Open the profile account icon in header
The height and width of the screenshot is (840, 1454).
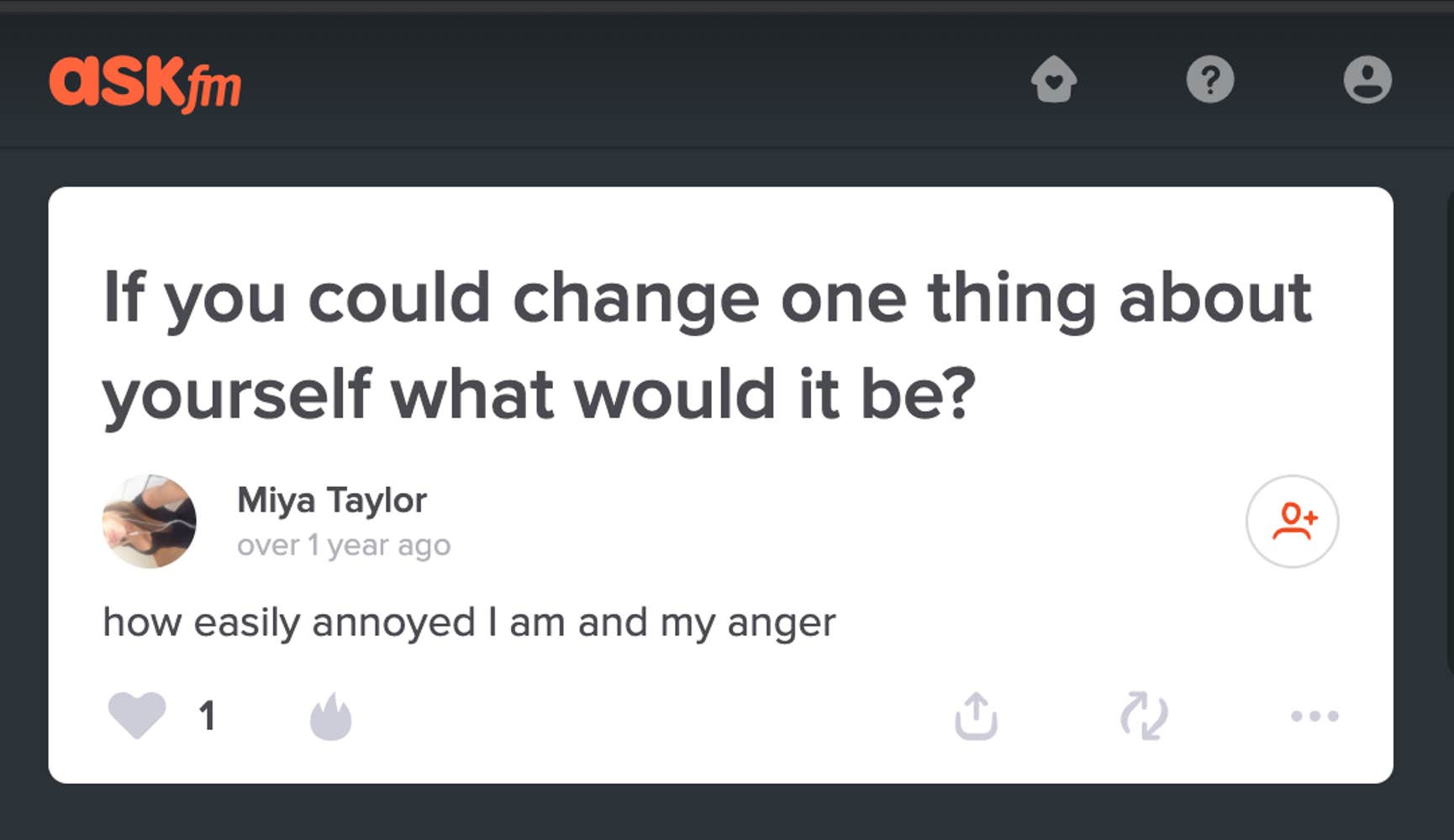(x=1367, y=80)
